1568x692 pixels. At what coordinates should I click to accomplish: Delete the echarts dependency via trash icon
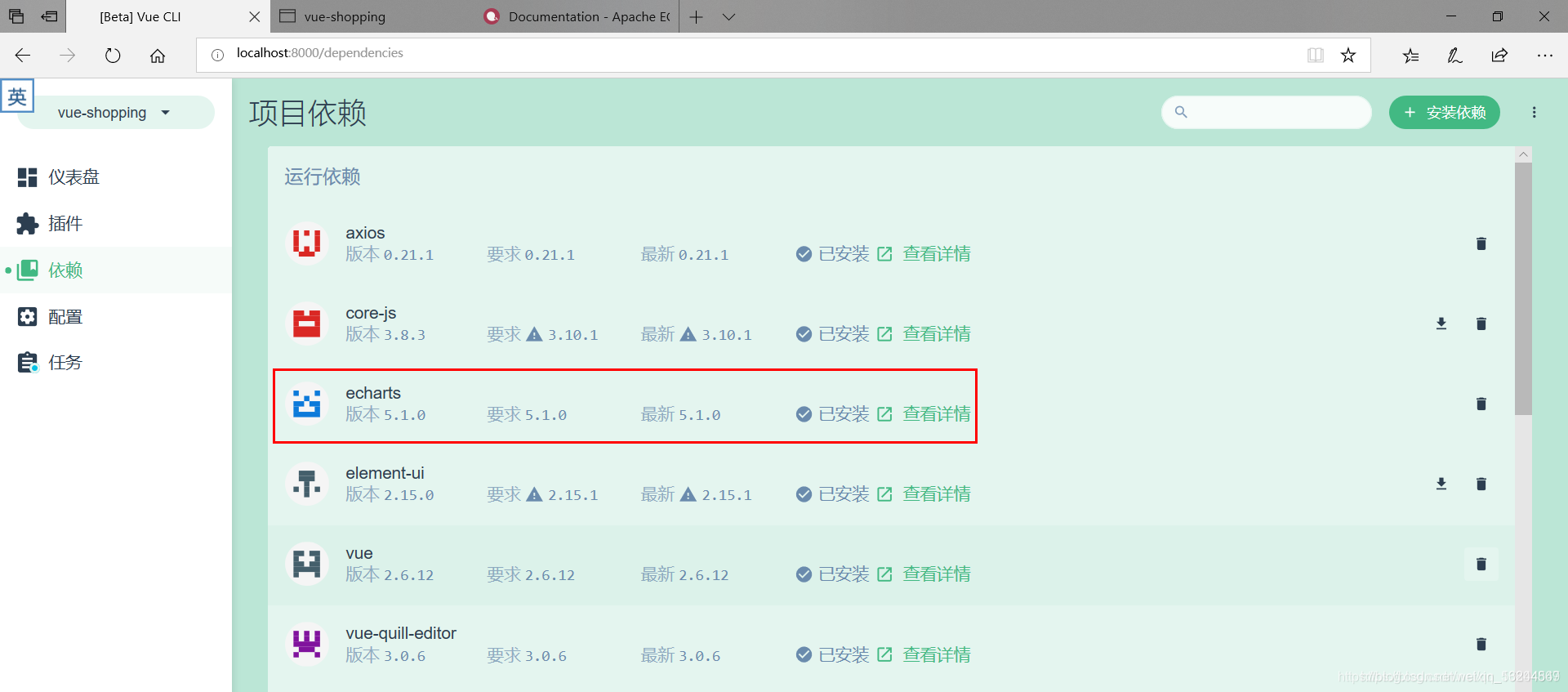click(1481, 404)
